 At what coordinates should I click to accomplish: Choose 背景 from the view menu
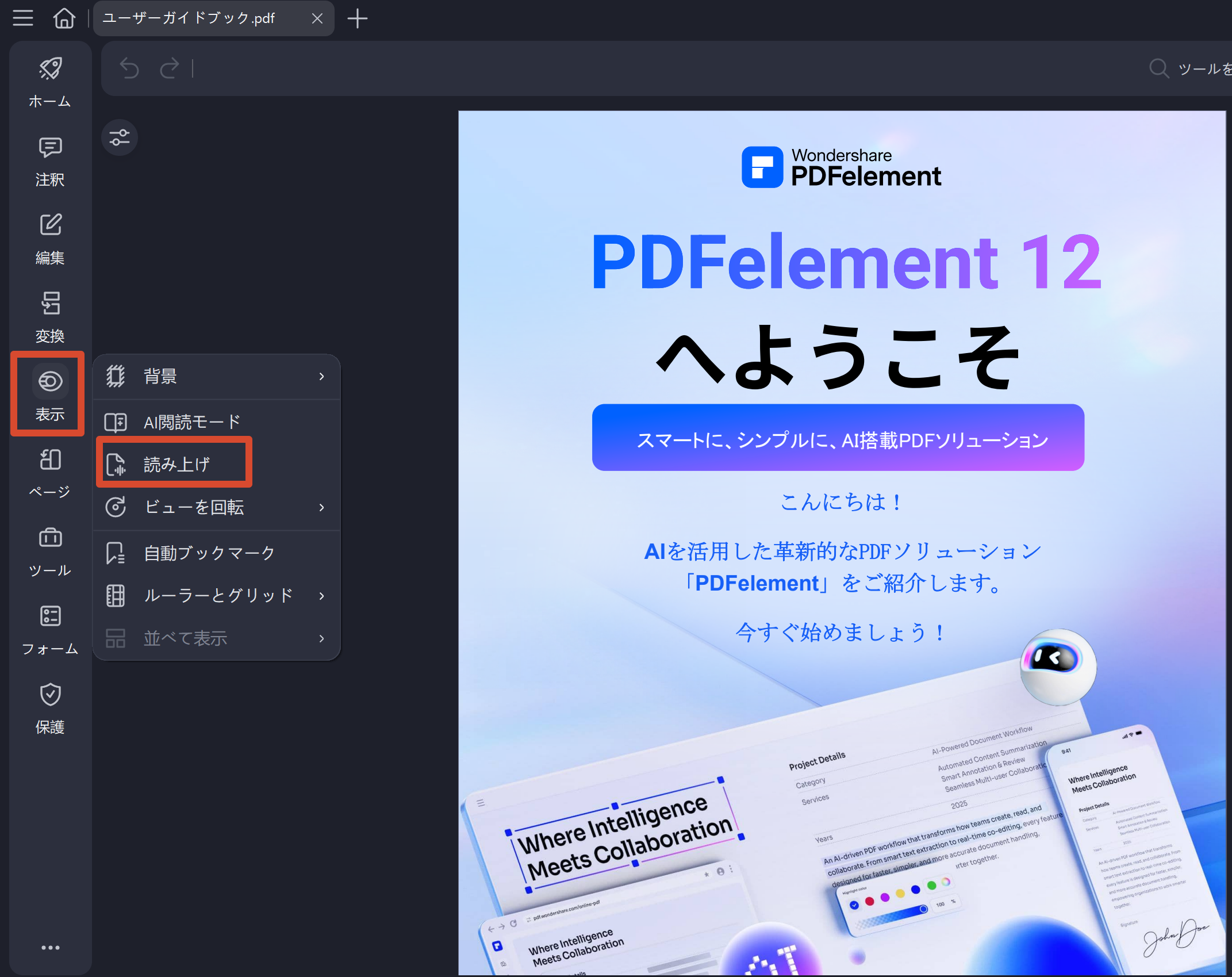point(216,376)
